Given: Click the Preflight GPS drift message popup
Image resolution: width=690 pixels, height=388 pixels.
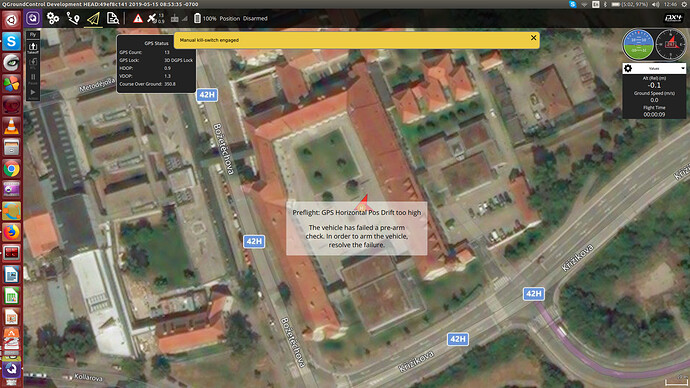Looking at the screenshot, I should (356, 228).
